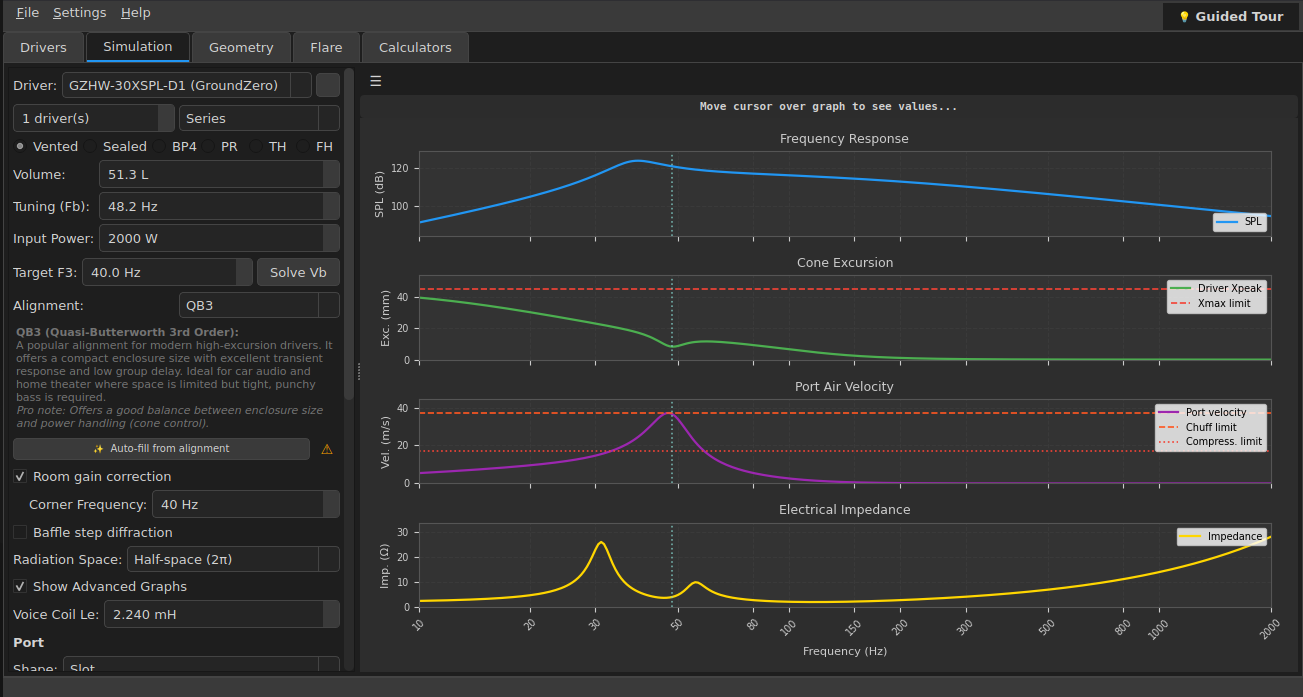Click the 'Move cursor over graph' hint text
The image size is (1303, 697).
point(829,106)
